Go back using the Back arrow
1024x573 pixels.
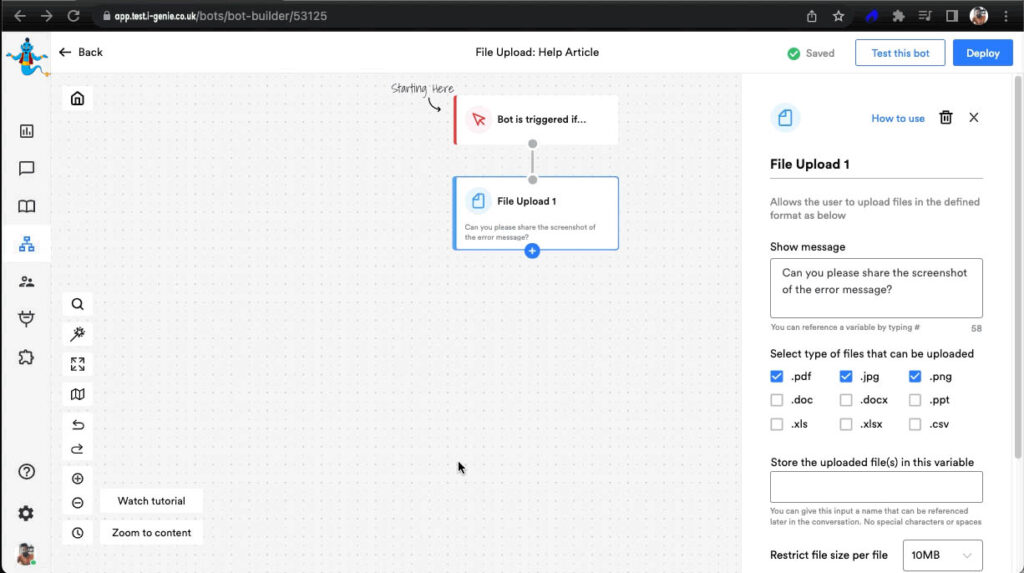[80, 52]
